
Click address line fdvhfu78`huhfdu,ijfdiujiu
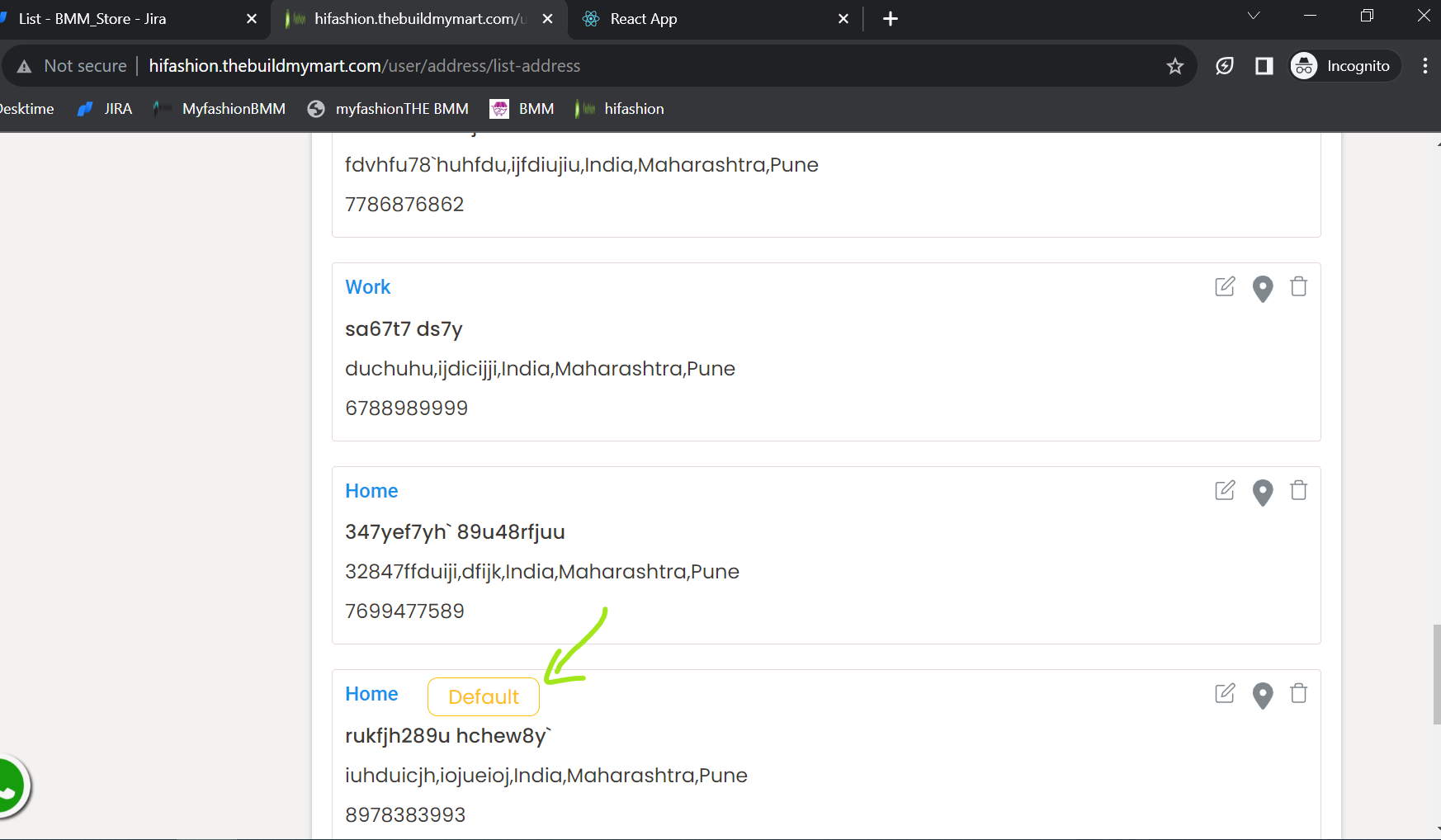[582, 165]
